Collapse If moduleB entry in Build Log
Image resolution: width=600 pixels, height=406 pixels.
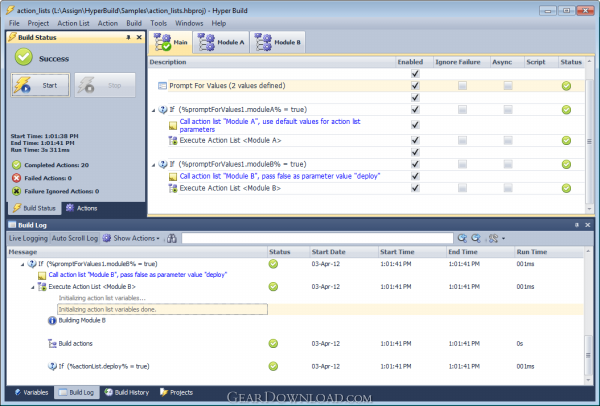point(22,264)
